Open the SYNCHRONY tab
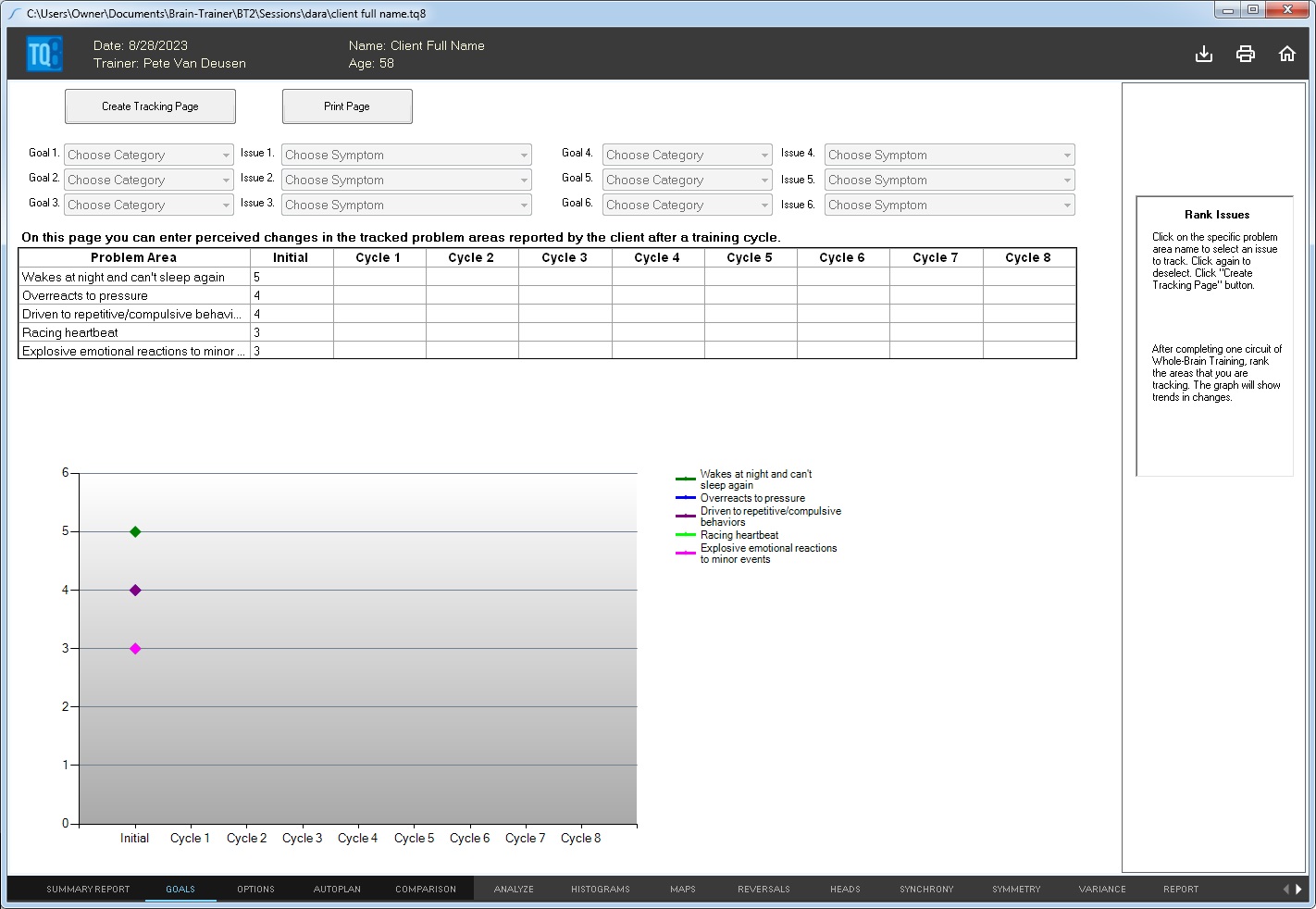Screen dimensions: 1316x909 tap(926, 889)
